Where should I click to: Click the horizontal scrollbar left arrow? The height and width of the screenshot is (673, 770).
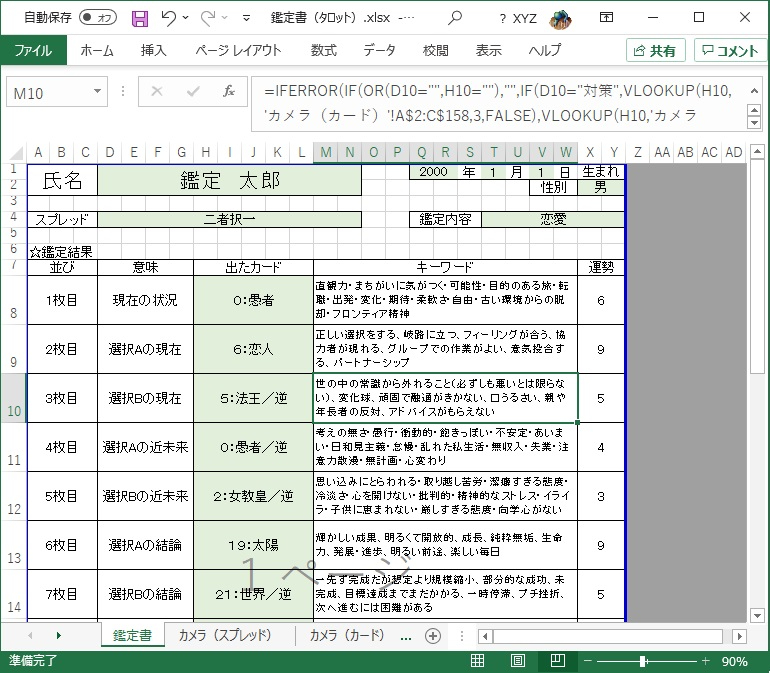coord(485,637)
